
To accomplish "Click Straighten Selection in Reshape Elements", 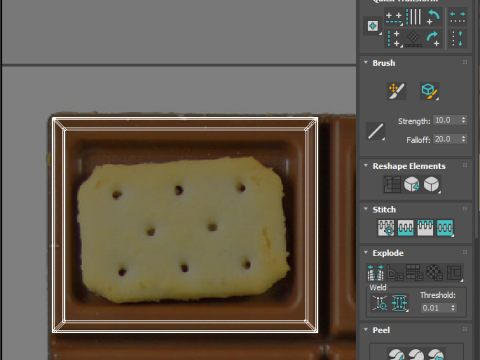I will 392,184.
